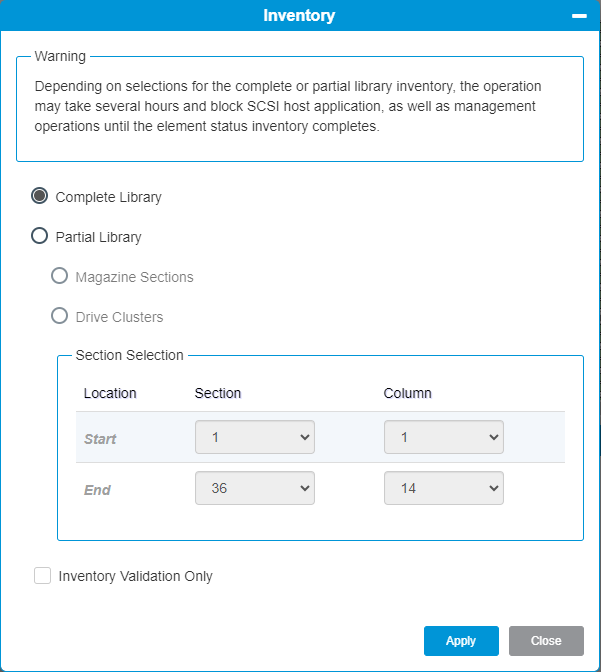
Task: Expand the Start Column dropdown
Action: (444, 437)
